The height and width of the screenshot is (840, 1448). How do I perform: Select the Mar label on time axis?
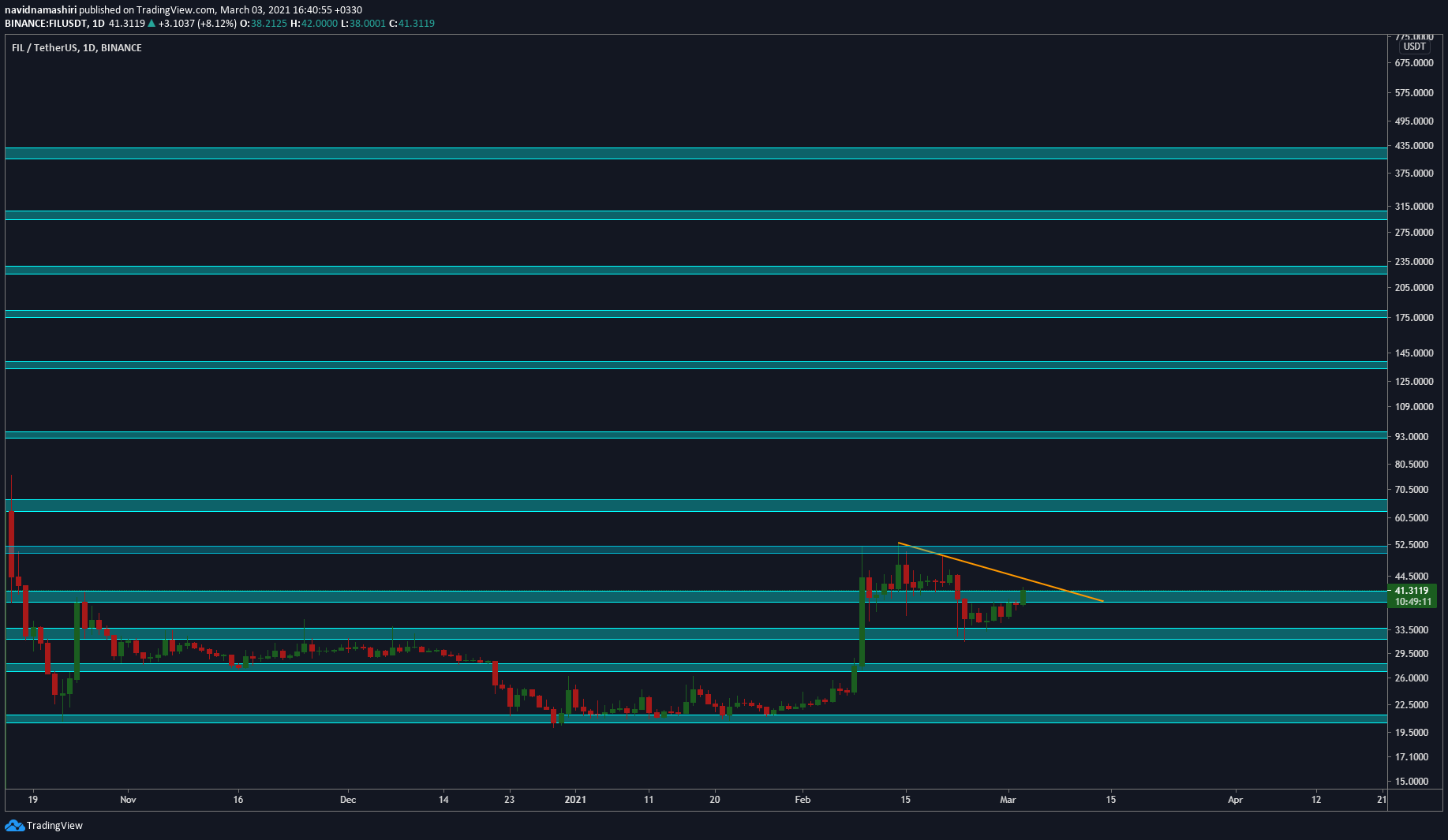[x=1008, y=800]
